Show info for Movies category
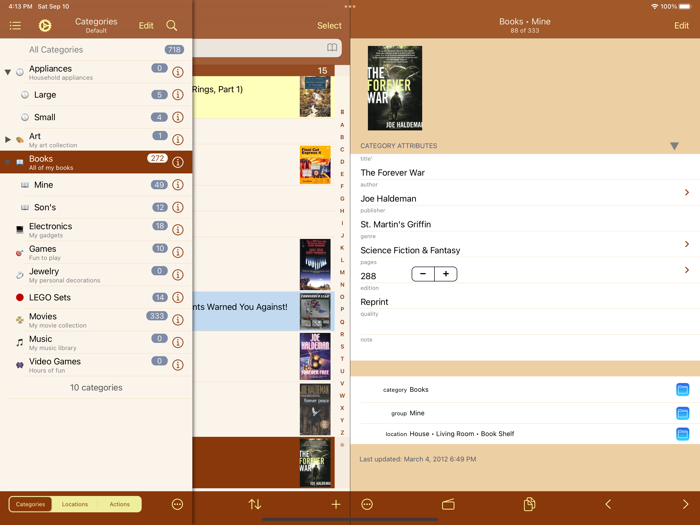 point(178,320)
